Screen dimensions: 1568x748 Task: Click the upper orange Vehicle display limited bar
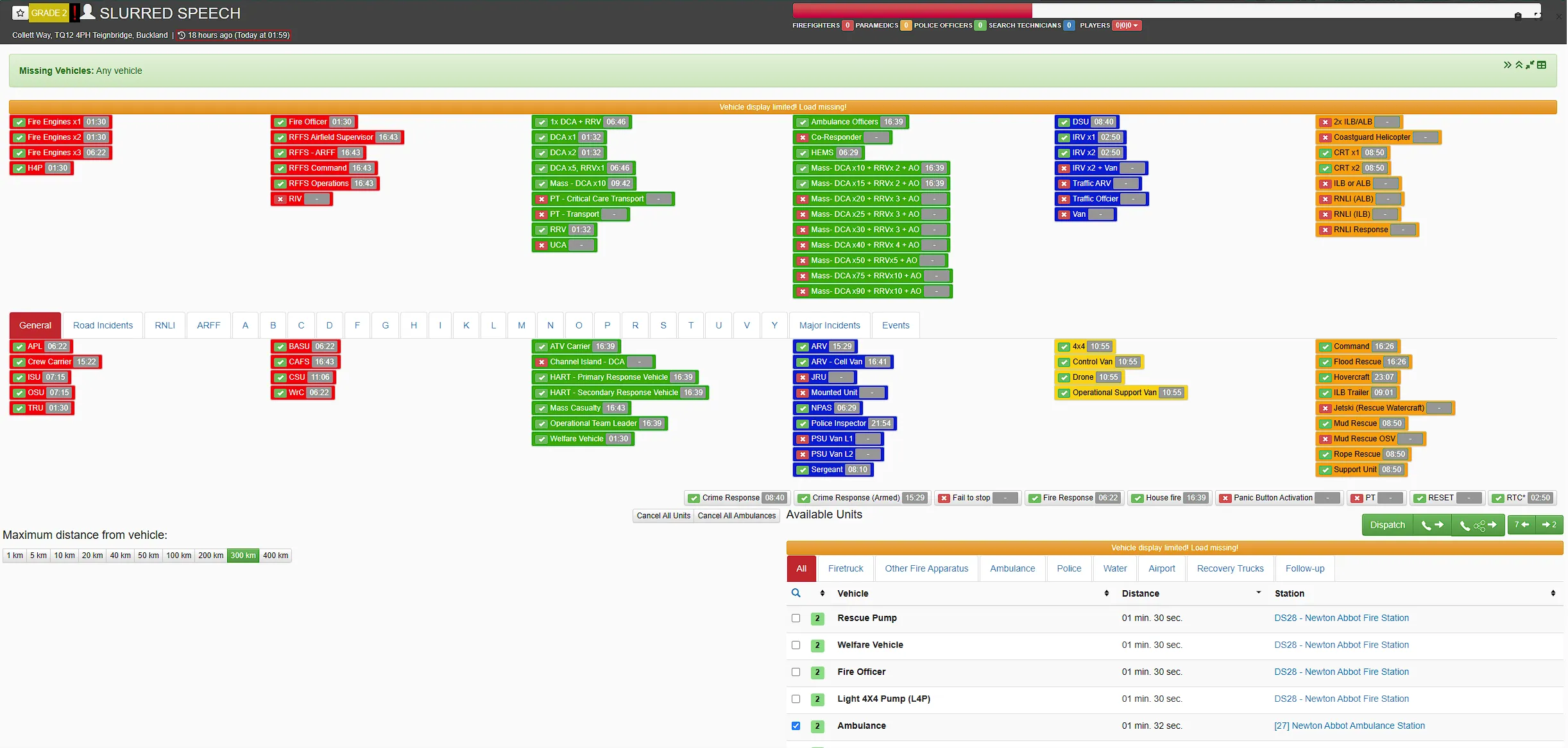(783, 107)
